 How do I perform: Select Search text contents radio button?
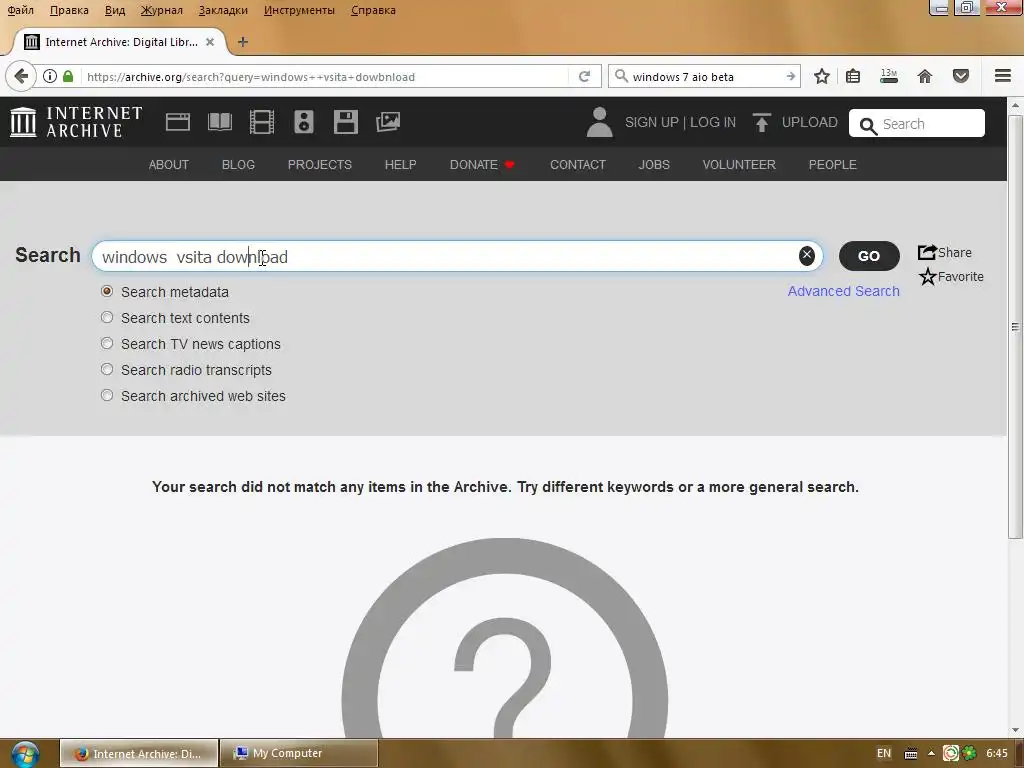(107, 317)
